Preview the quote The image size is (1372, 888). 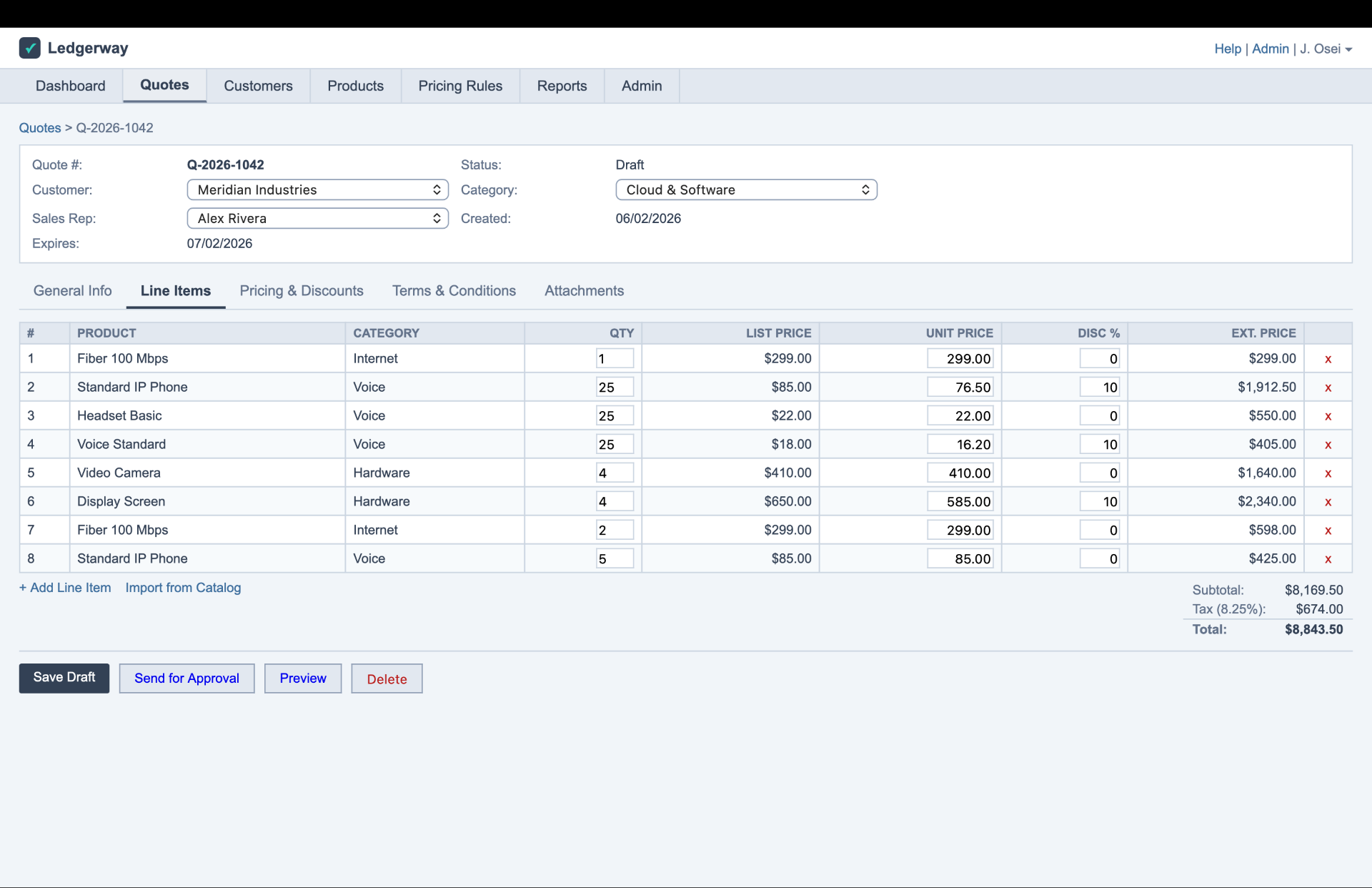[x=303, y=678]
